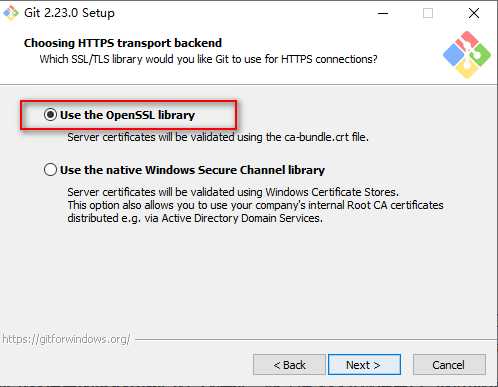Go back with the '< Back' button
This screenshot has height=387, width=498.
pyautogui.click(x=289, y=365)
